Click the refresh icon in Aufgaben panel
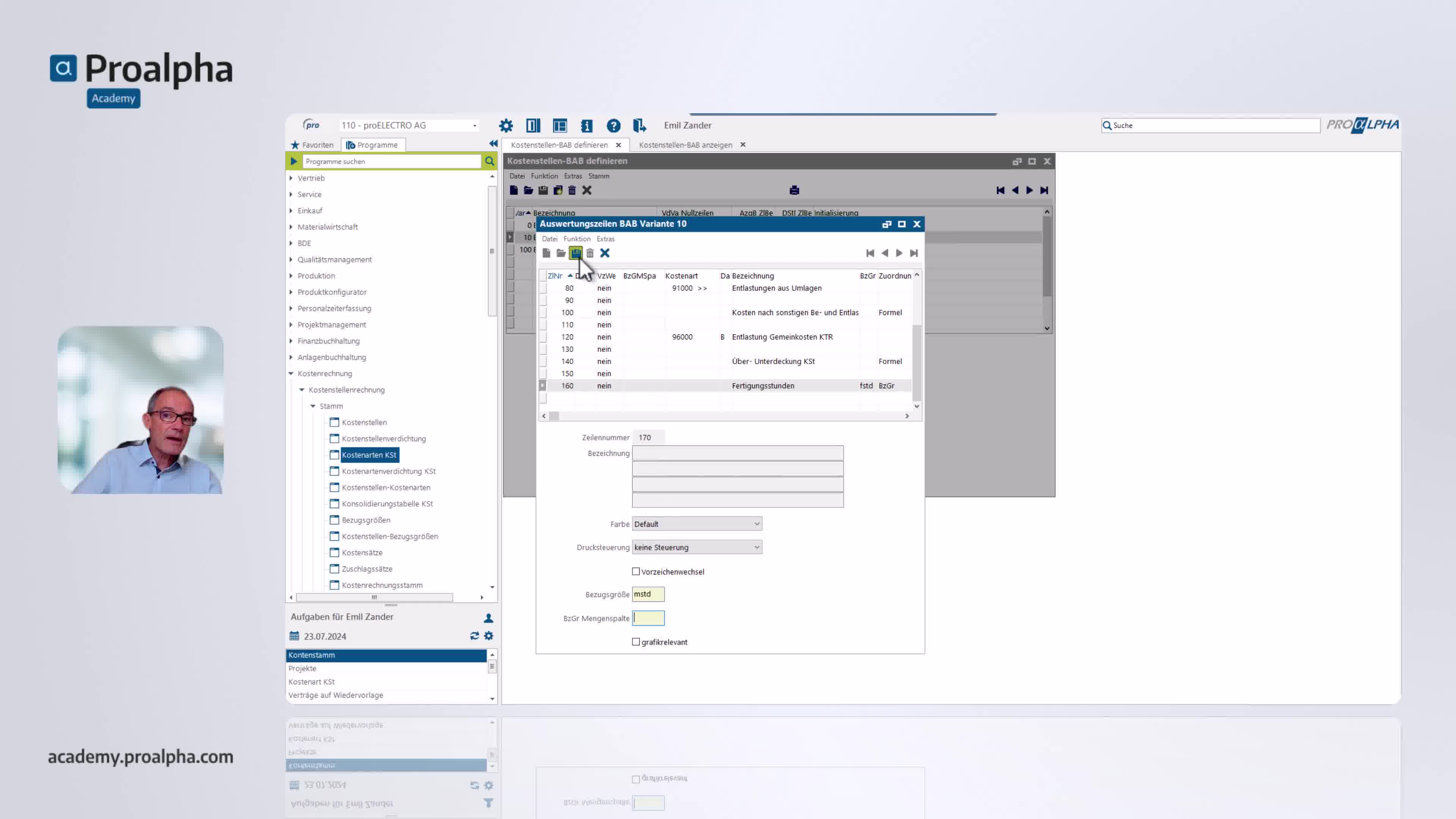1456x819 pixels. click(x=474, y=636)
